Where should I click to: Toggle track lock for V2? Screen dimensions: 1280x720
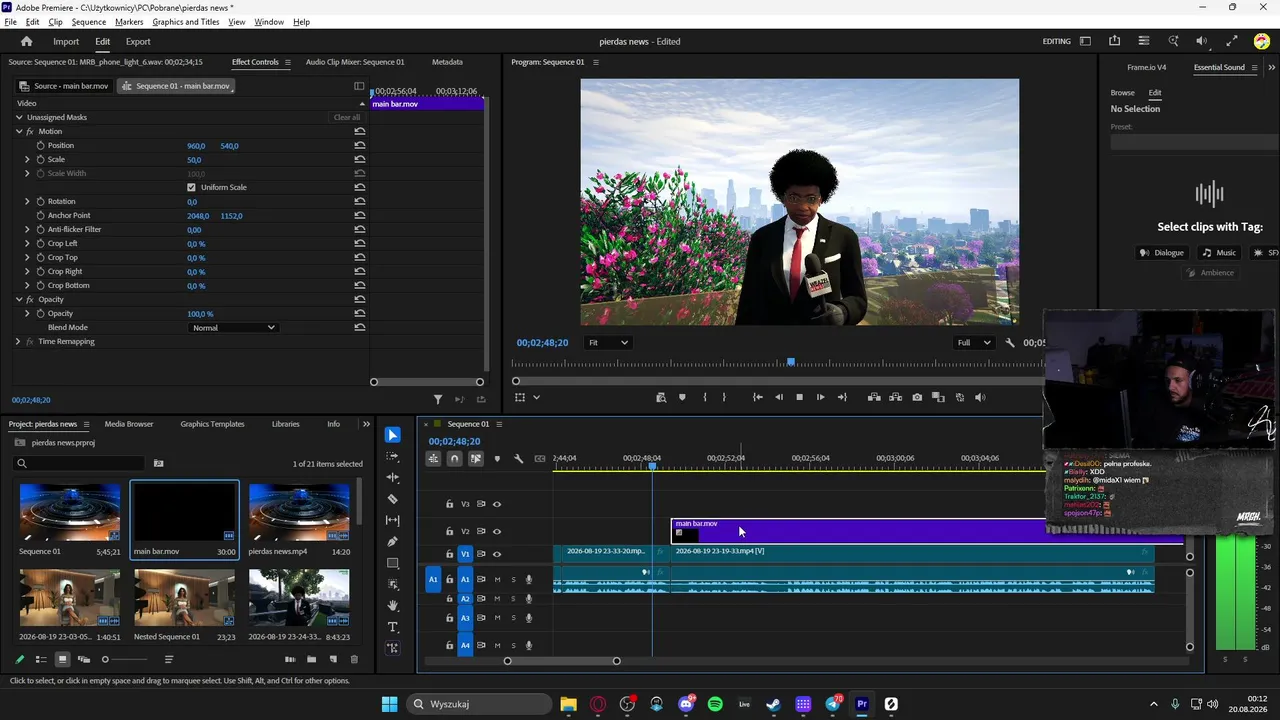click(x=450, y=532)
